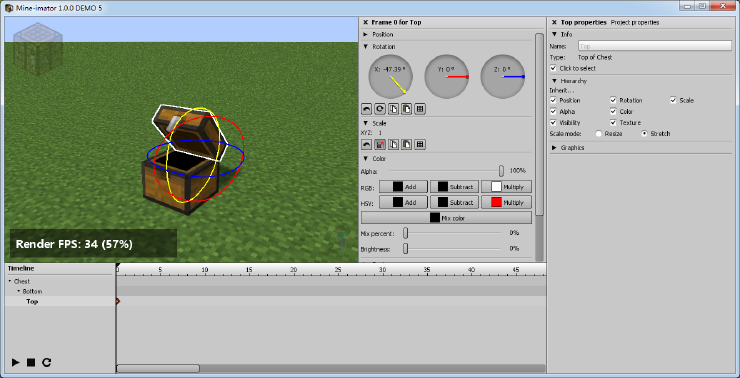The image size is (740, 378).
Task: Toggle Inherit Alpha checkbox
Action: 554,112
